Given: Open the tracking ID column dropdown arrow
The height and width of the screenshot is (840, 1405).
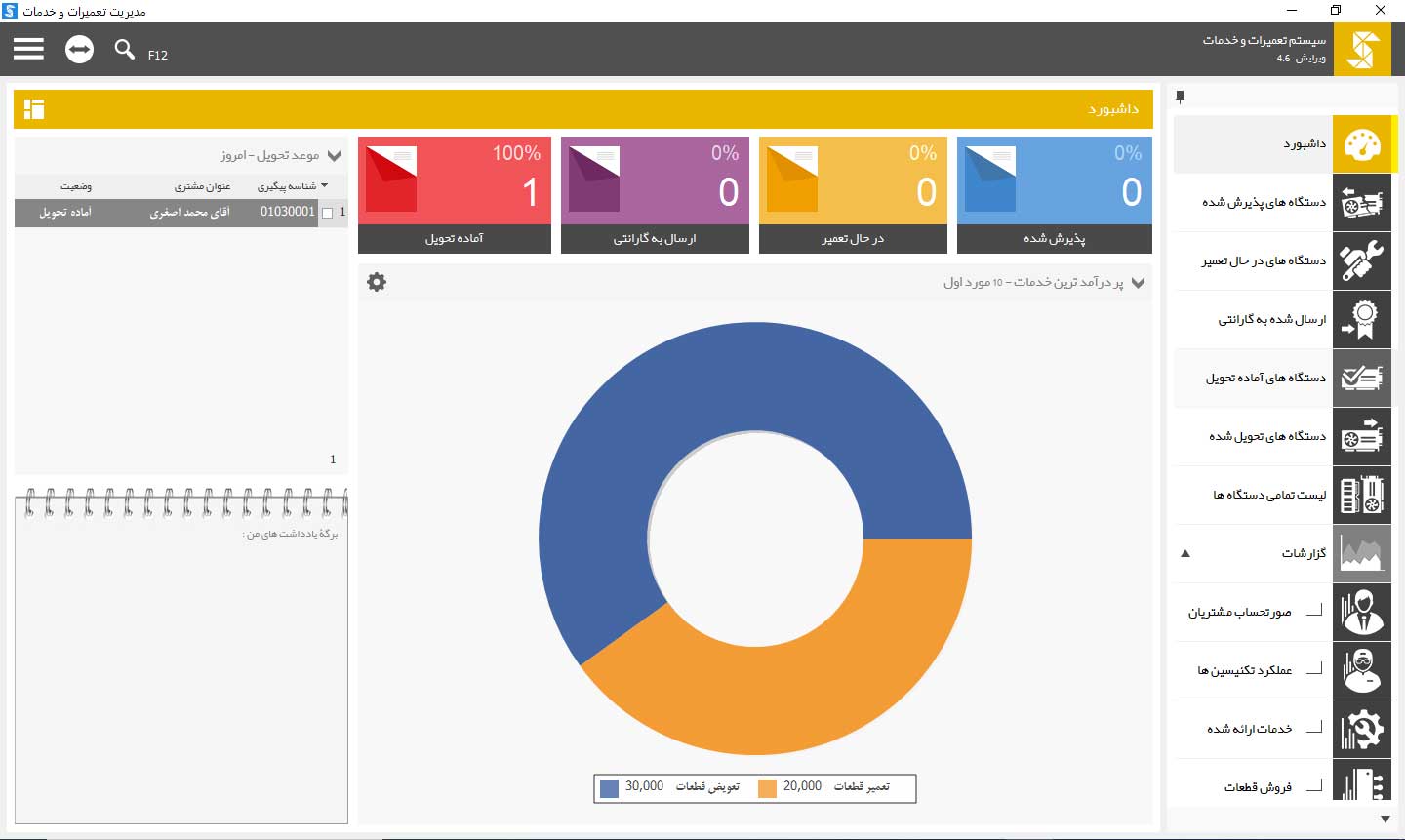Looking at the screenshot, I should tap(325, 185).
